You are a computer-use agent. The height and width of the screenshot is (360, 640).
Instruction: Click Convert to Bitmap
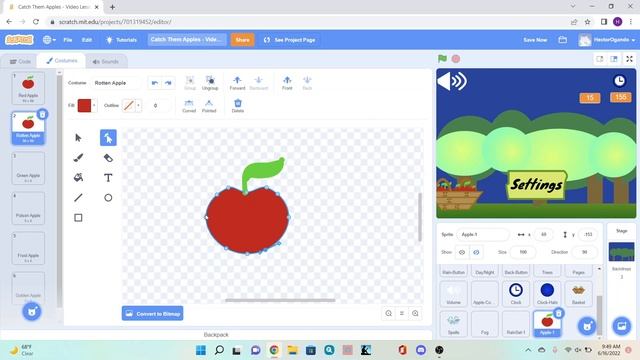[x=153, y=313]
